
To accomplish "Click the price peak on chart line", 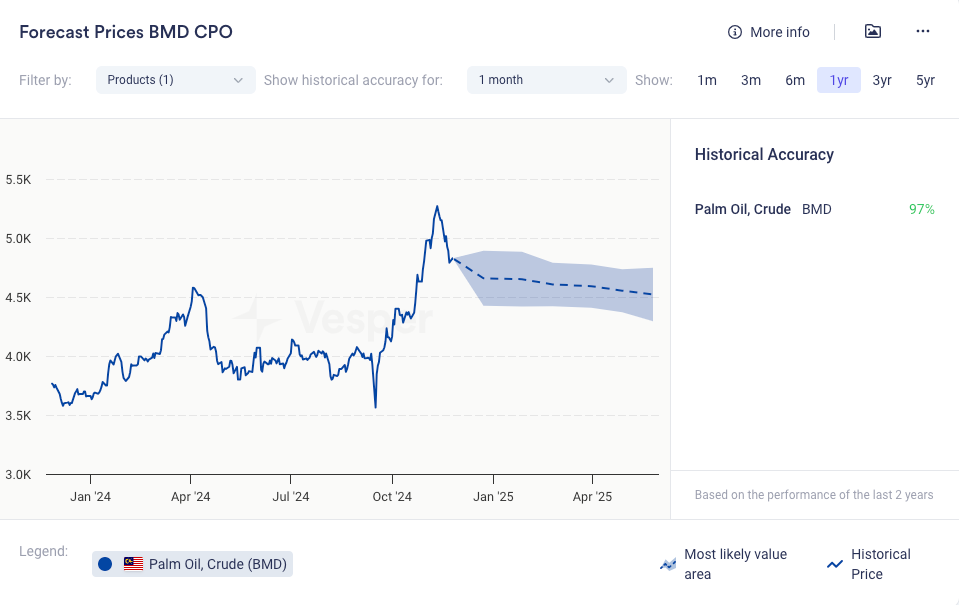I will coord(437,207).
